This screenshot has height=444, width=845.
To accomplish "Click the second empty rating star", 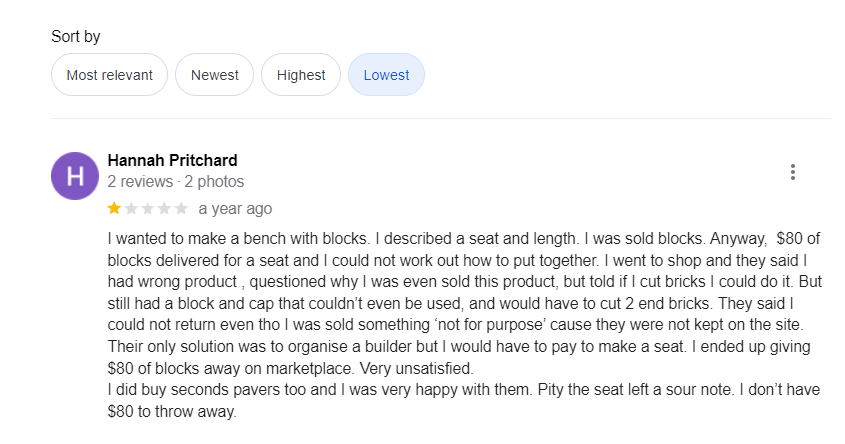I will point(131,209).
